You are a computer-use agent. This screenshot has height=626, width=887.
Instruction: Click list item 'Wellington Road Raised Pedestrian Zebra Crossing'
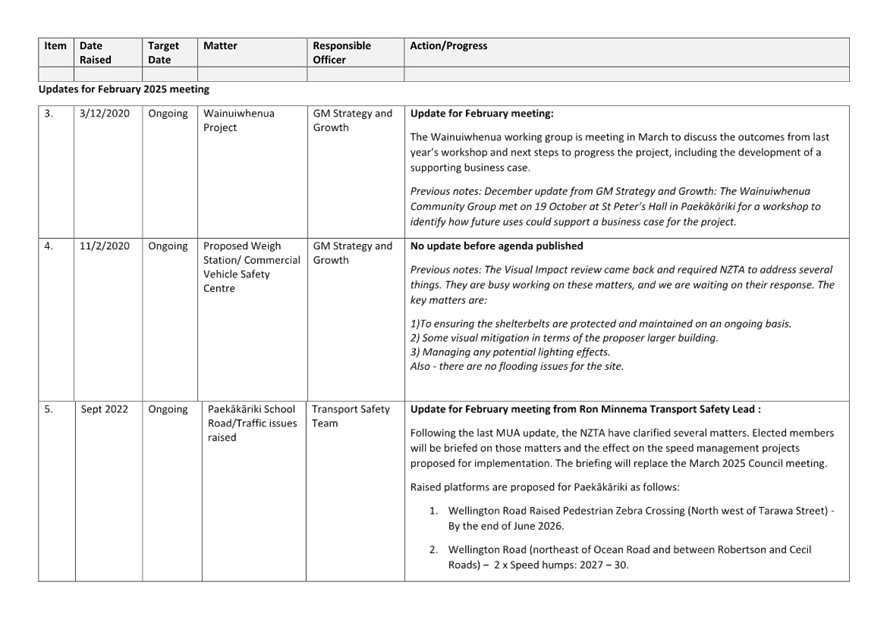(641, 518)
